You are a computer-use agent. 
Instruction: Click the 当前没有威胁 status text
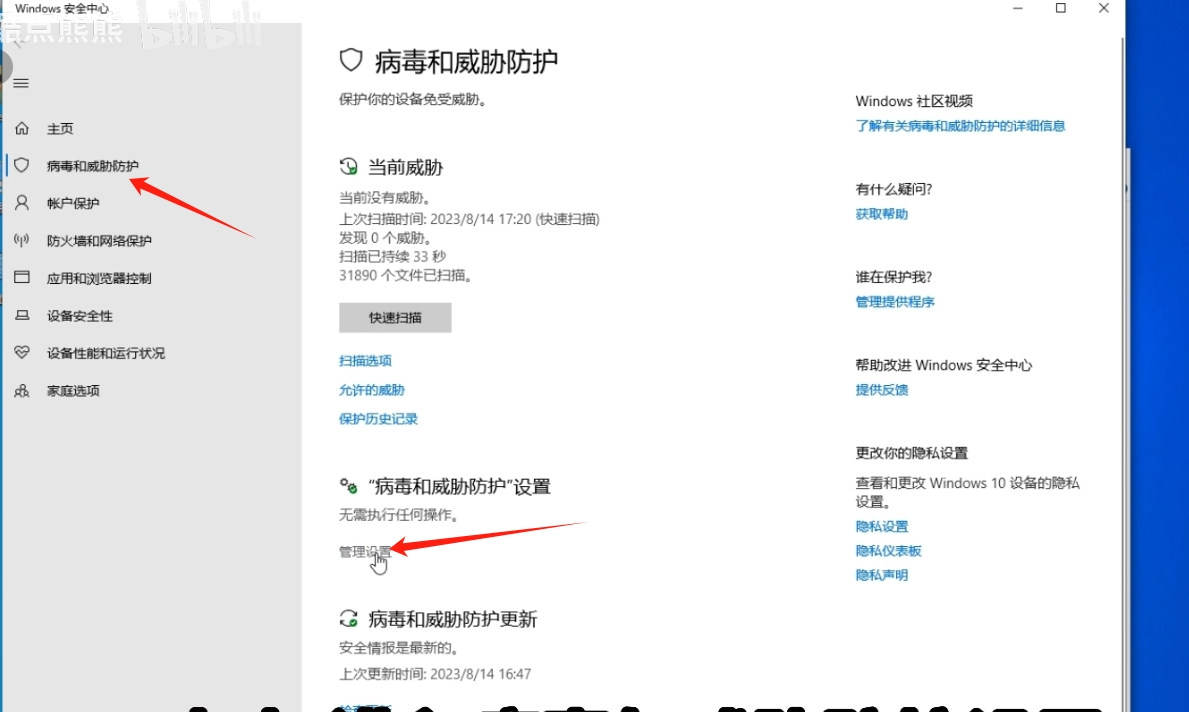coord(385,198)
